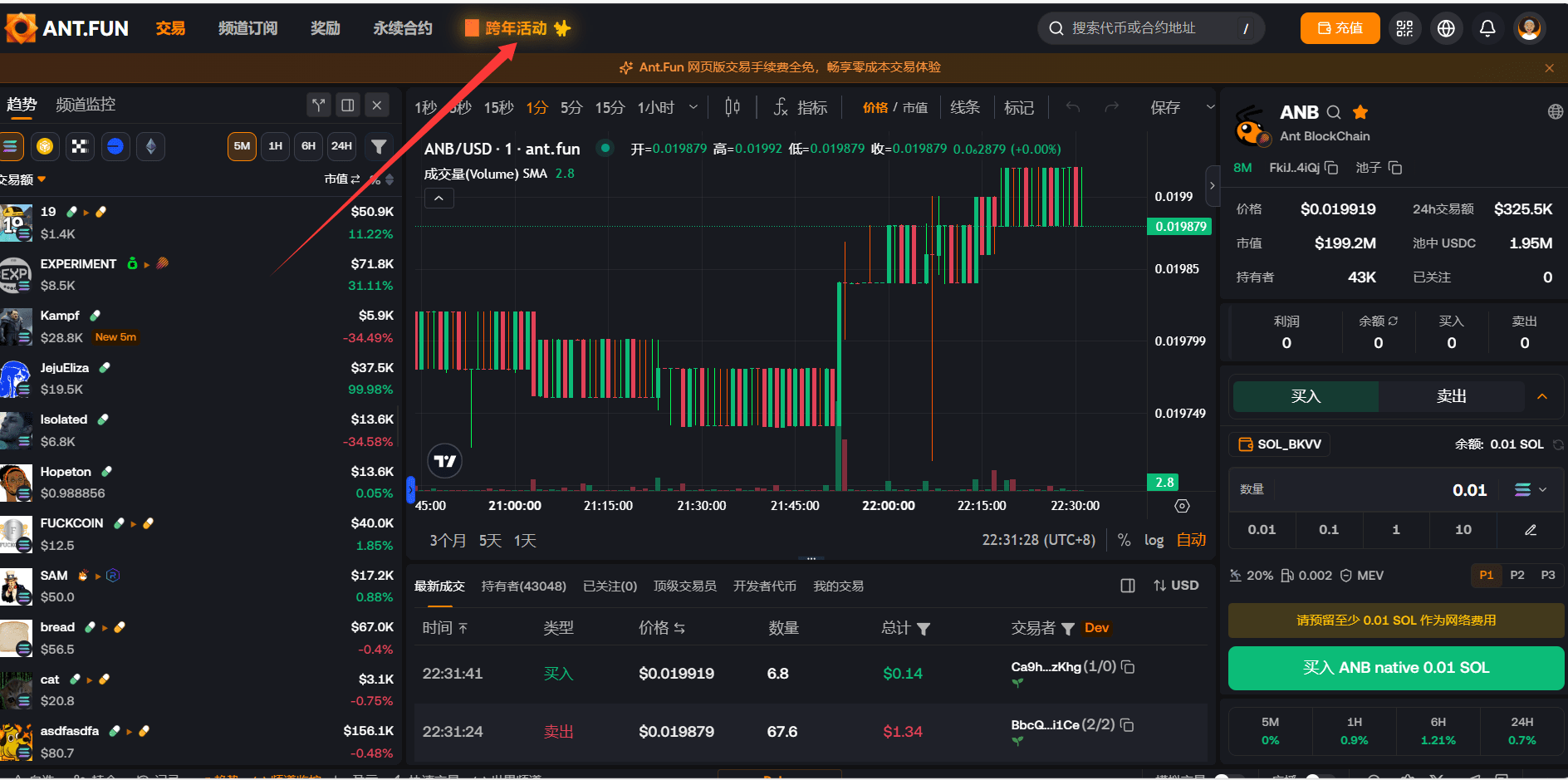Click the chart redo arrow
Image resolution: width=1568 pixels, height=780 pixels.
pyautogui.click(x=1112, y=107)
